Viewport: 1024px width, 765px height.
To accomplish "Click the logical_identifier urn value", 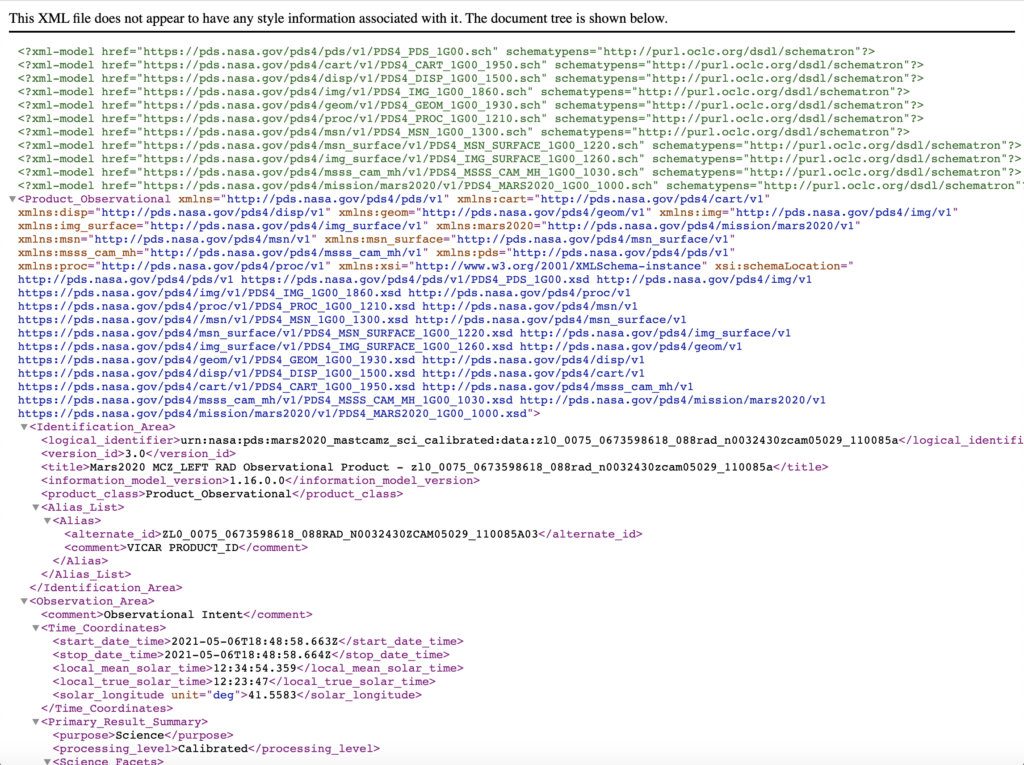I will coord(539,441).
